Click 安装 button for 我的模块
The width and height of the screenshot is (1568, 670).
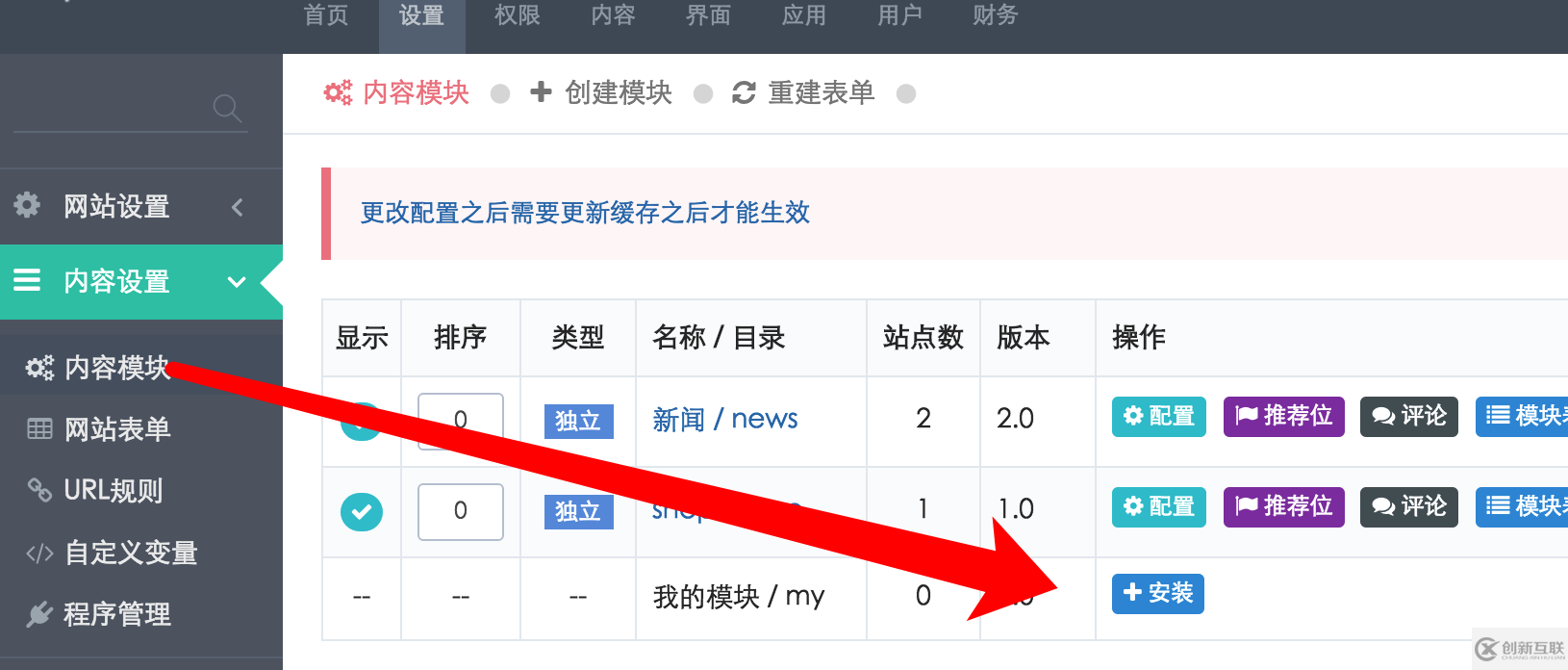tap(1158, 593)
